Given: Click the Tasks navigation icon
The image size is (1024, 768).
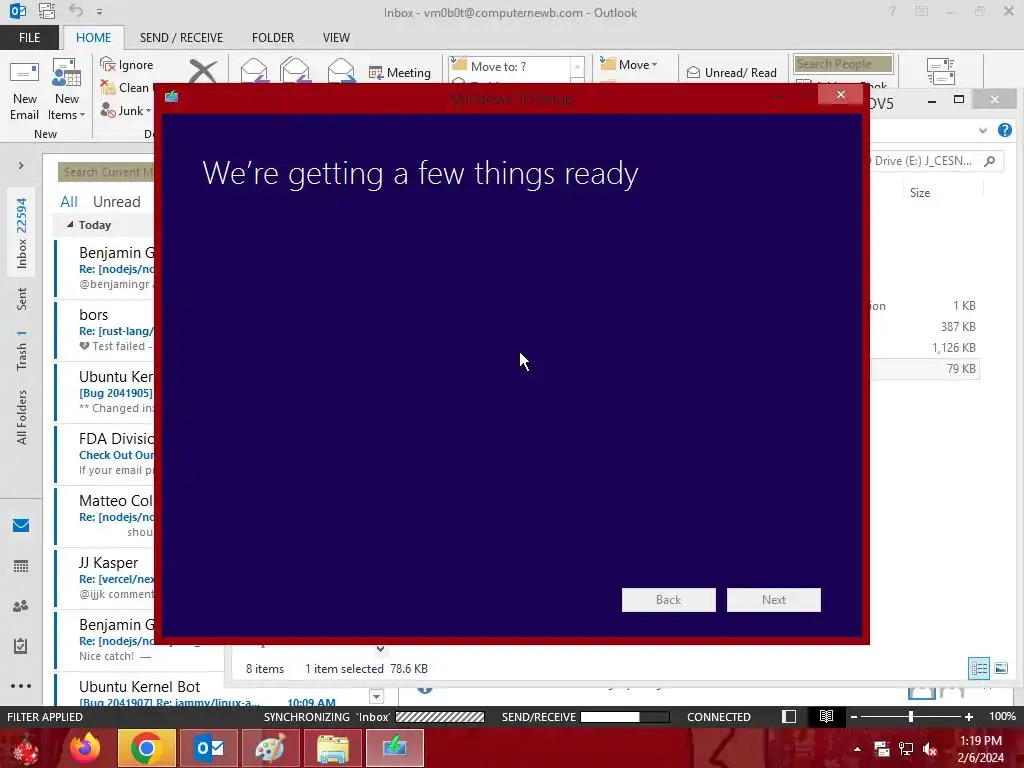Looking at the screenshot, I should (x=21, y=646).
